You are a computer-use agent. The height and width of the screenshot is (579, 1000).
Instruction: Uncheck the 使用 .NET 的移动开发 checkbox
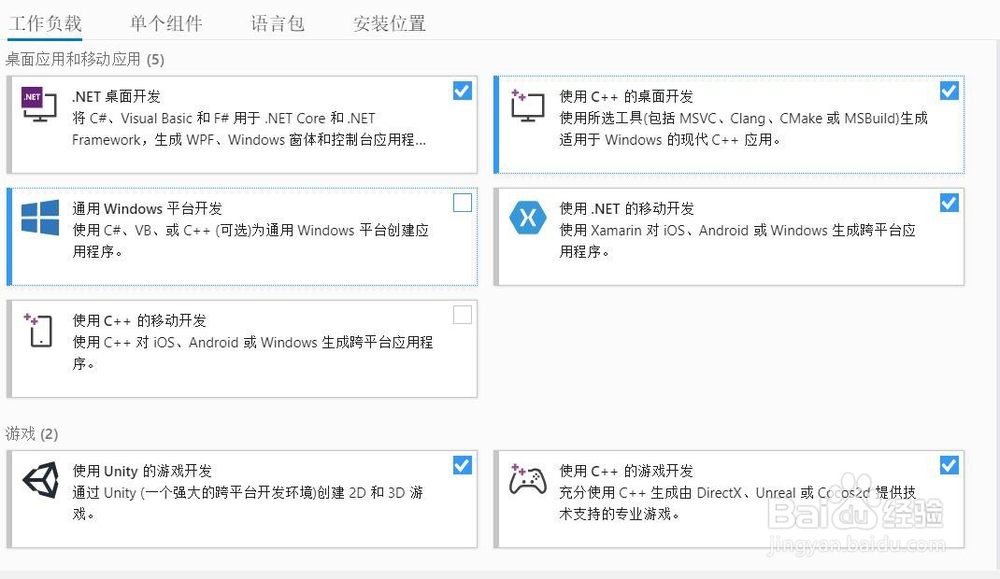tap(949, 203)
